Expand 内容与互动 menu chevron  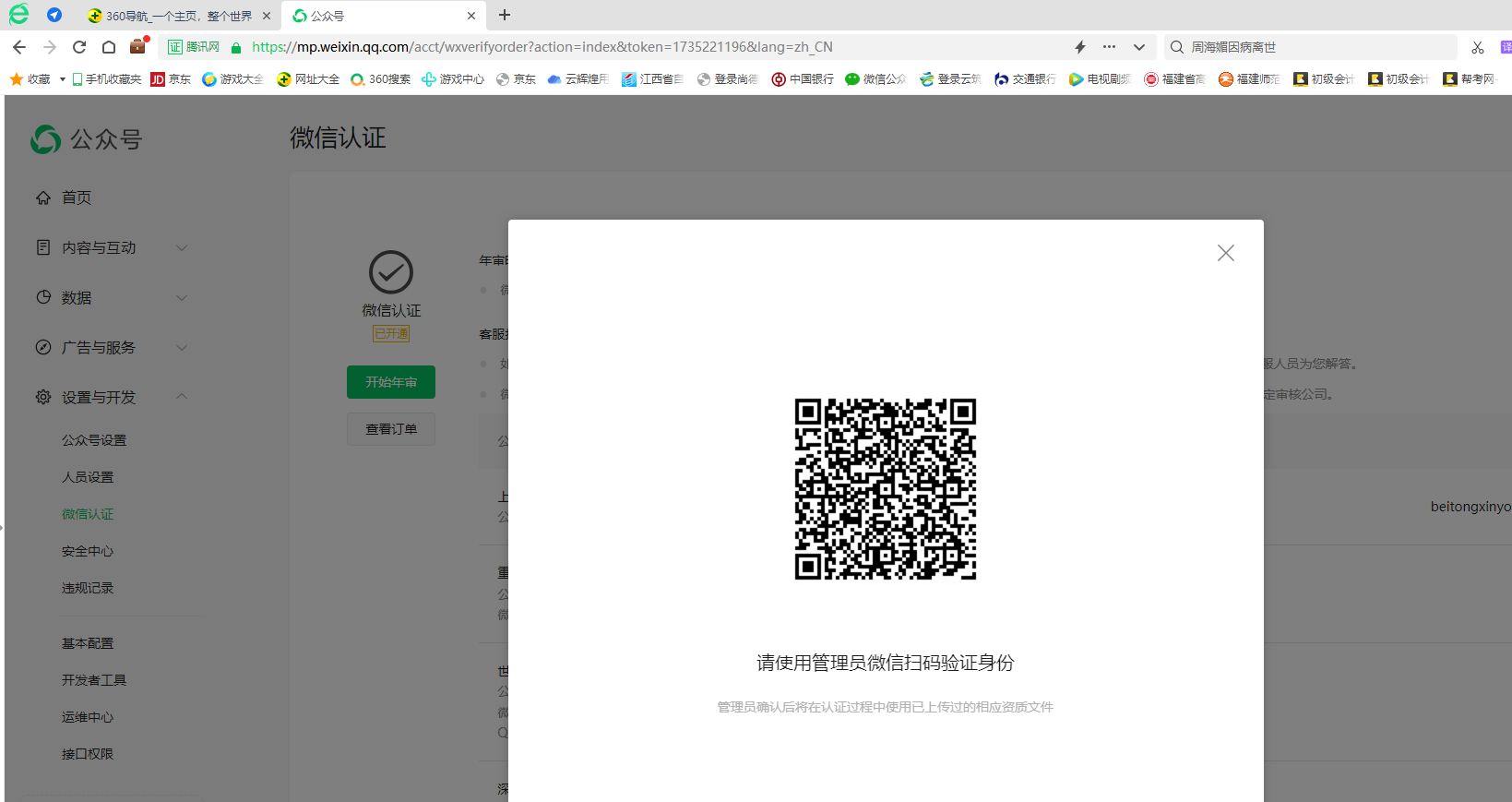click(x=182, y=247)
